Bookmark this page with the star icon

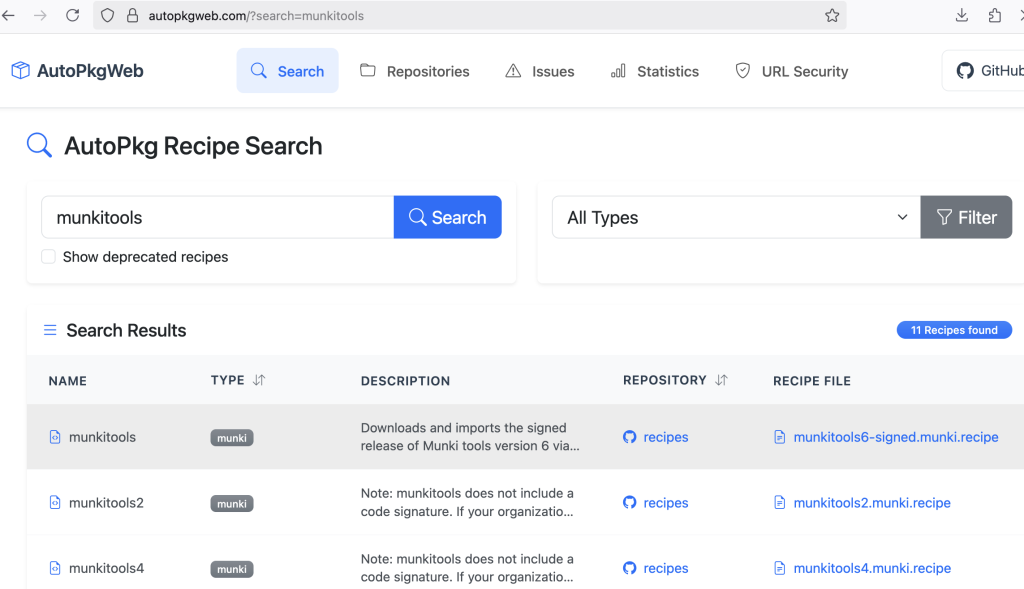[831, 15]
